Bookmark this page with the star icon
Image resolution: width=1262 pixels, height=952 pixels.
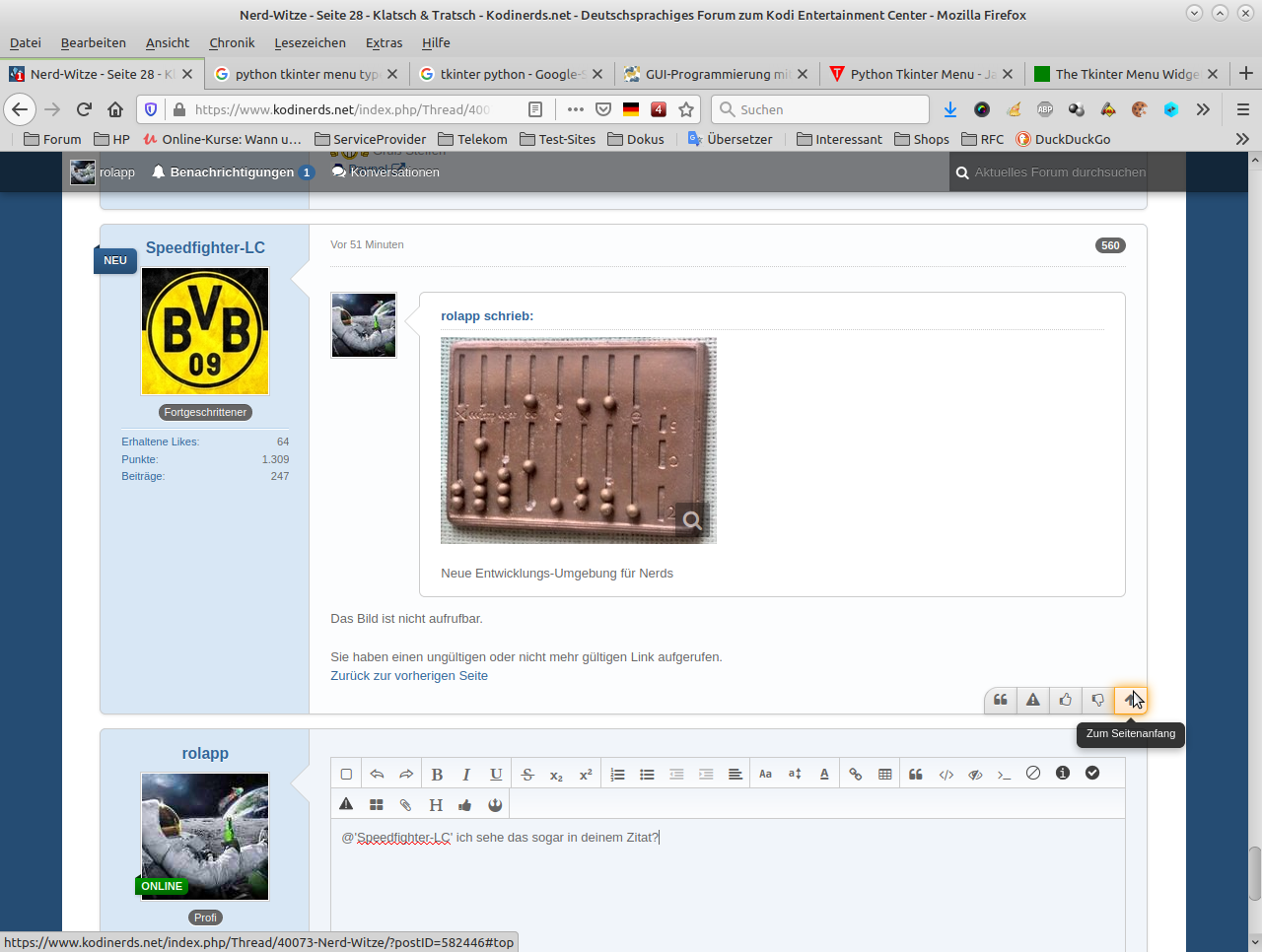click(686, 109)
